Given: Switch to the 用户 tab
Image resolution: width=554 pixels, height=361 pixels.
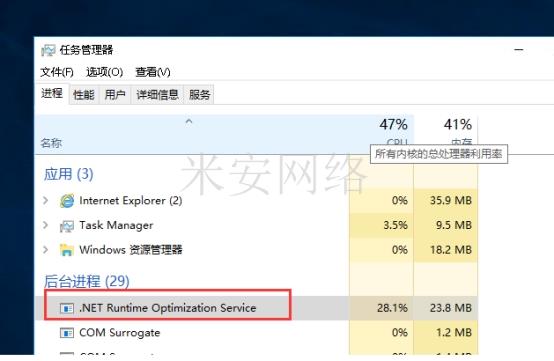Looking at the screenshot, I should (115, 95).
